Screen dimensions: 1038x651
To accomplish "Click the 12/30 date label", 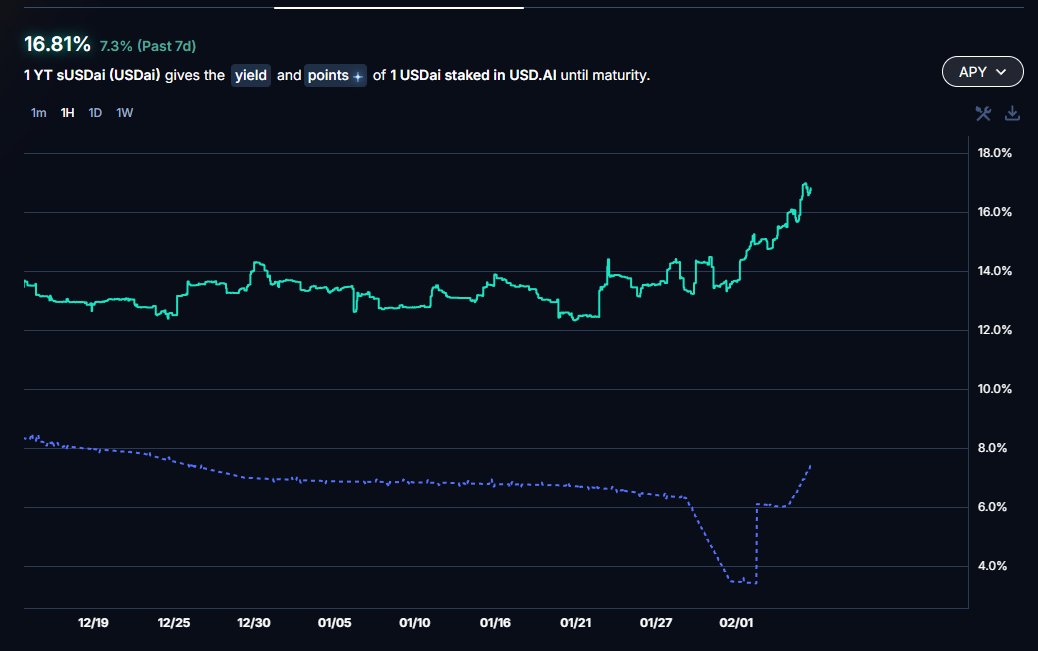I will [254, 623].
